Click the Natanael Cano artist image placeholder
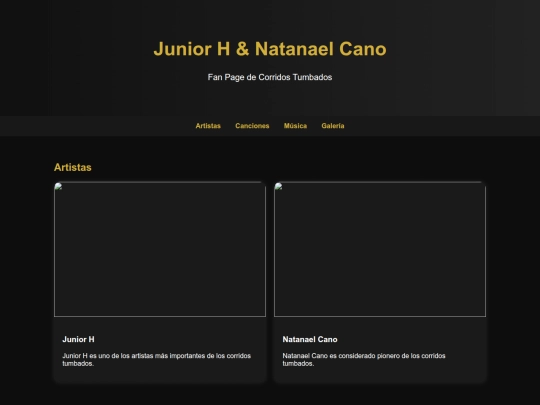540x405 pixels. pyautogui.click(x=380, y=249)
